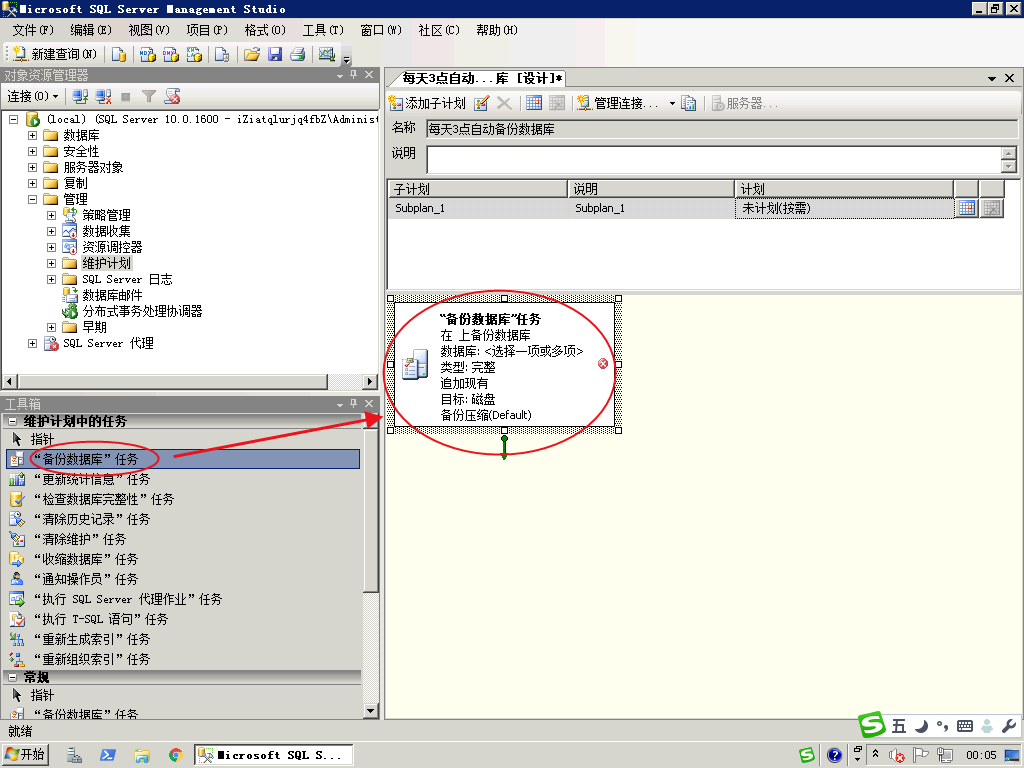This screenshot has height=768, width=1024.
Task: Select the 资源调控器 tree item
Action: click(112, 248)
